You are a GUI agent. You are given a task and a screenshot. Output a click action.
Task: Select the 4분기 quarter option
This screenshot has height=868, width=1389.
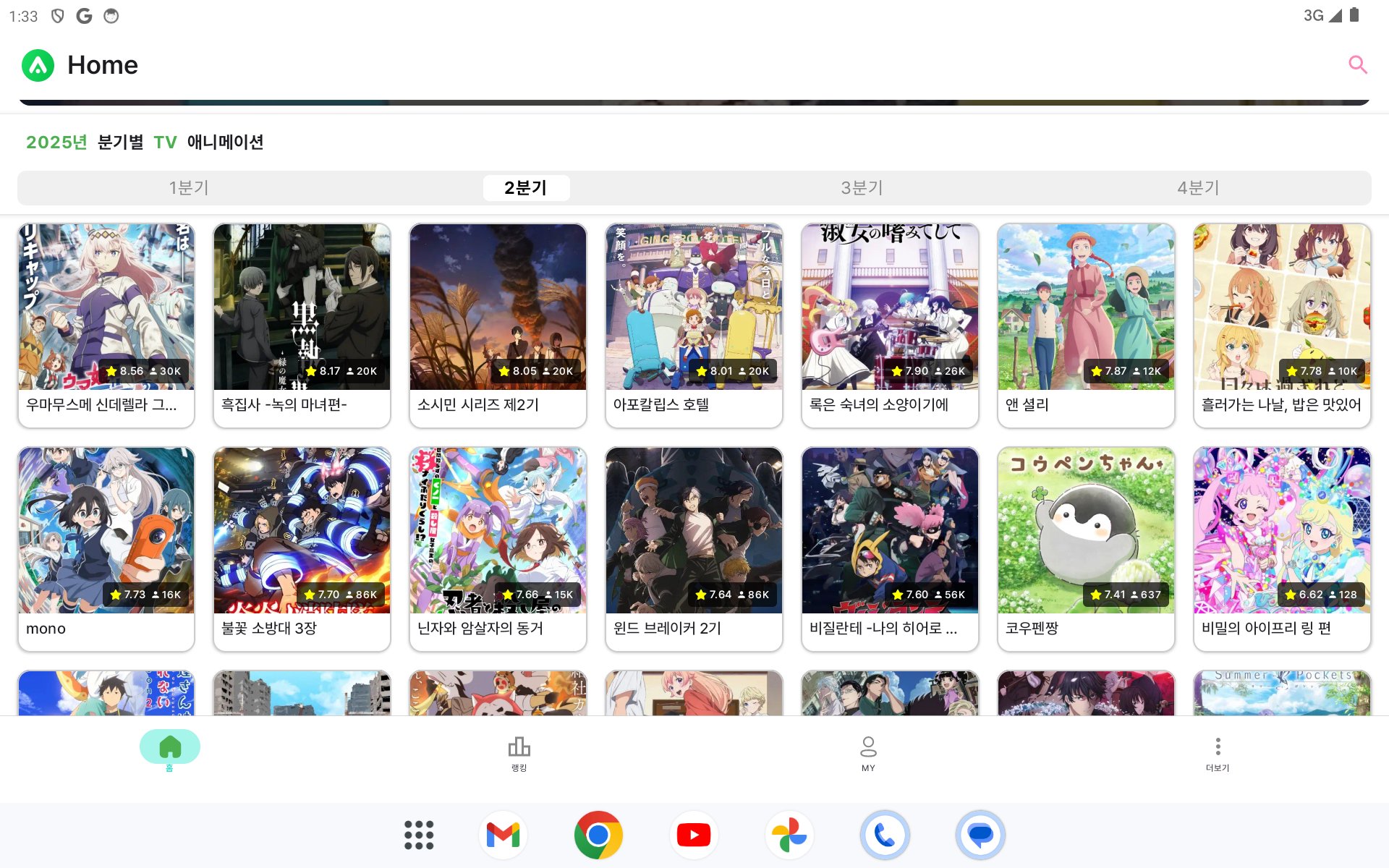(1199, 187)
